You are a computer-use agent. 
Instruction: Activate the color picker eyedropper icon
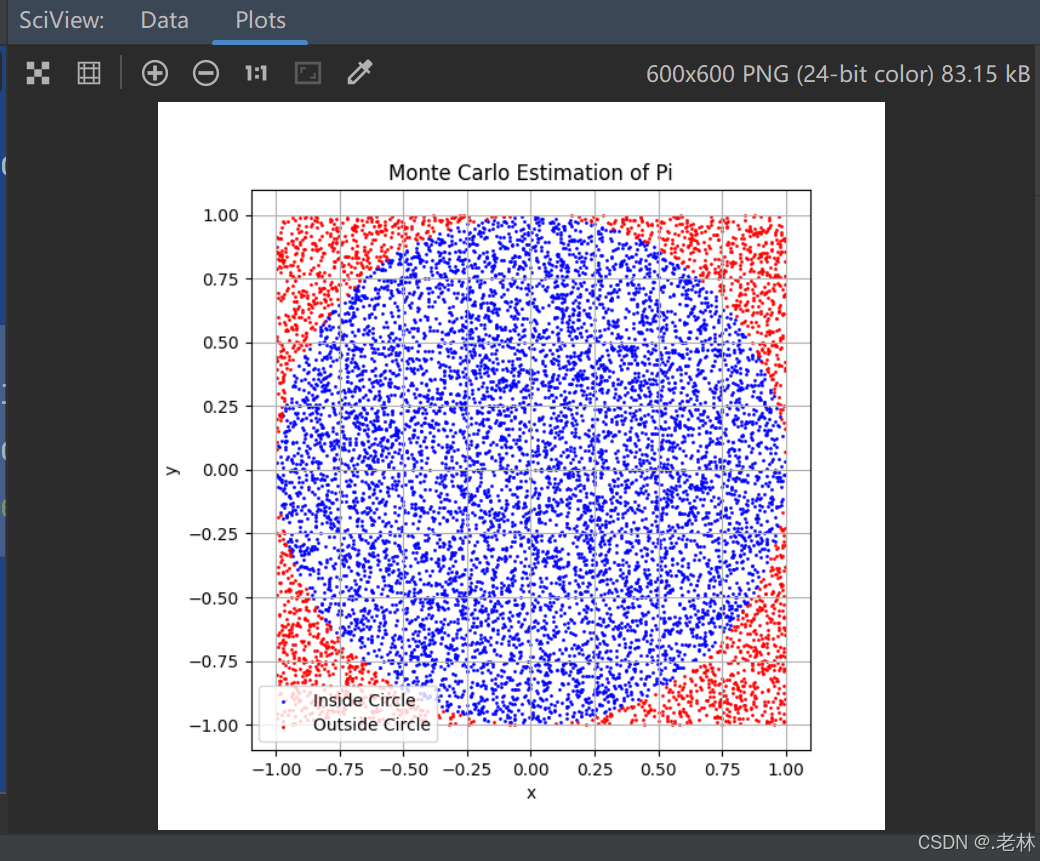[359, 72]
